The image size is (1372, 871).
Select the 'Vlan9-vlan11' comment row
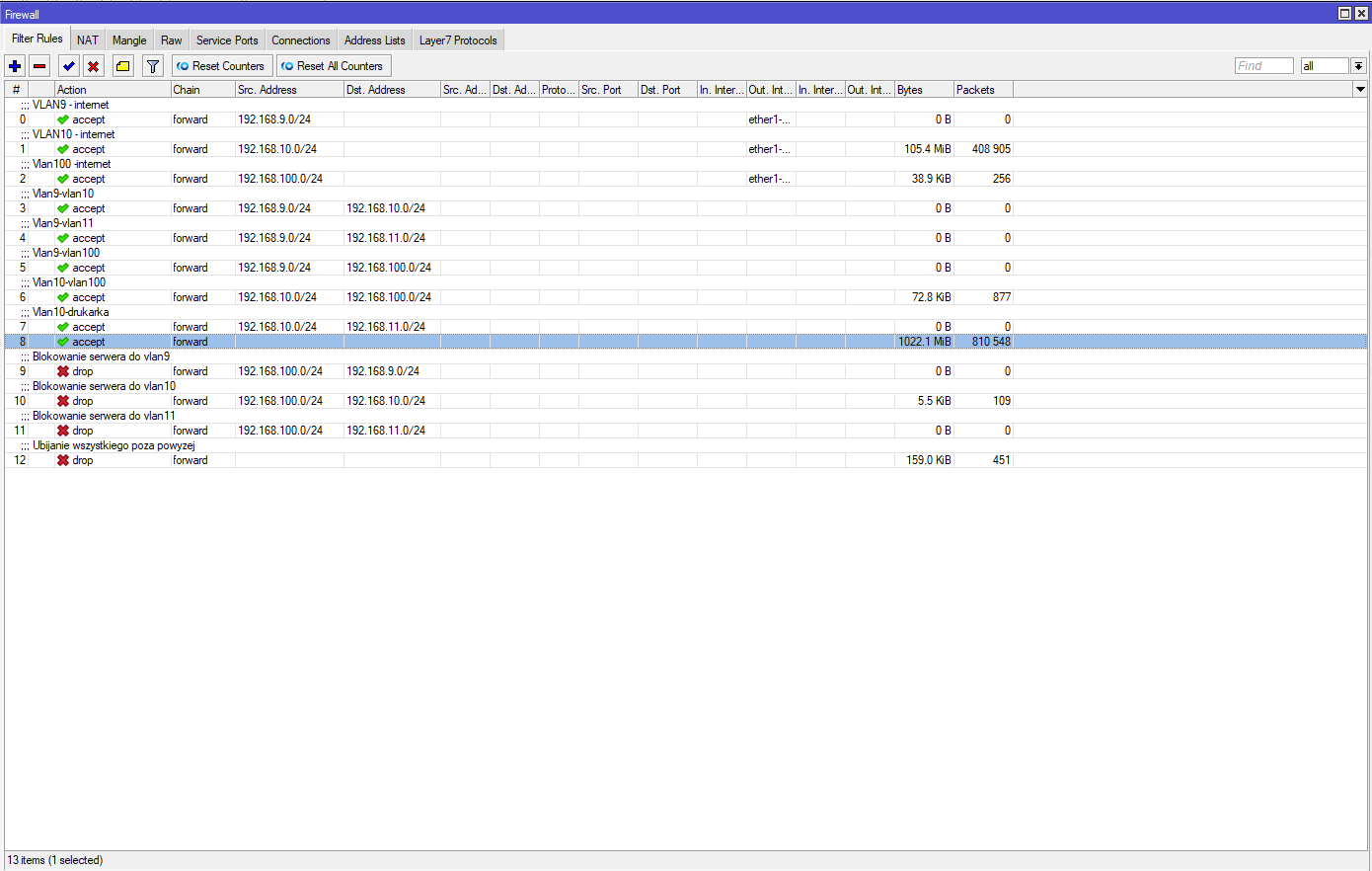tap(686, 223)
